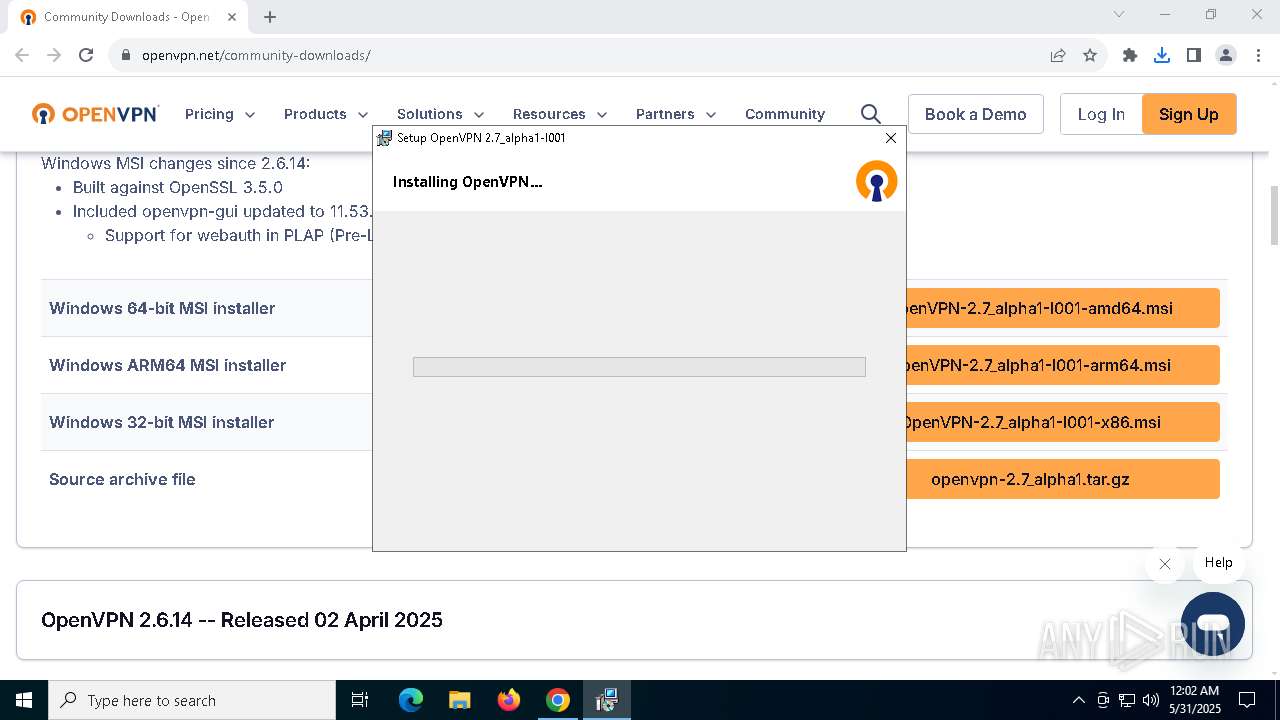Go back using browser back arrow
This screenshot has width=1280, height=720.
pyautogui.click(x=22, y=55)
